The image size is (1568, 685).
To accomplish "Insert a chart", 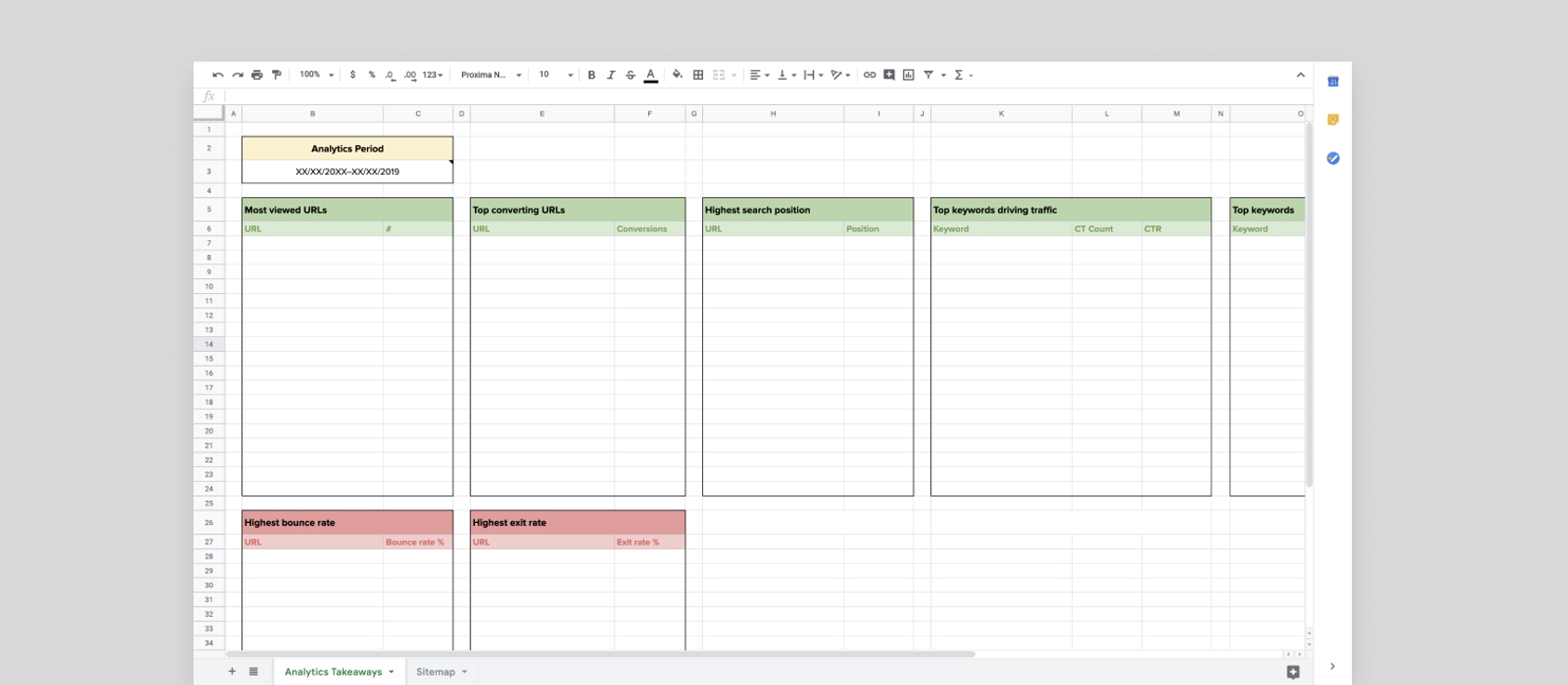I will point(909,75).
